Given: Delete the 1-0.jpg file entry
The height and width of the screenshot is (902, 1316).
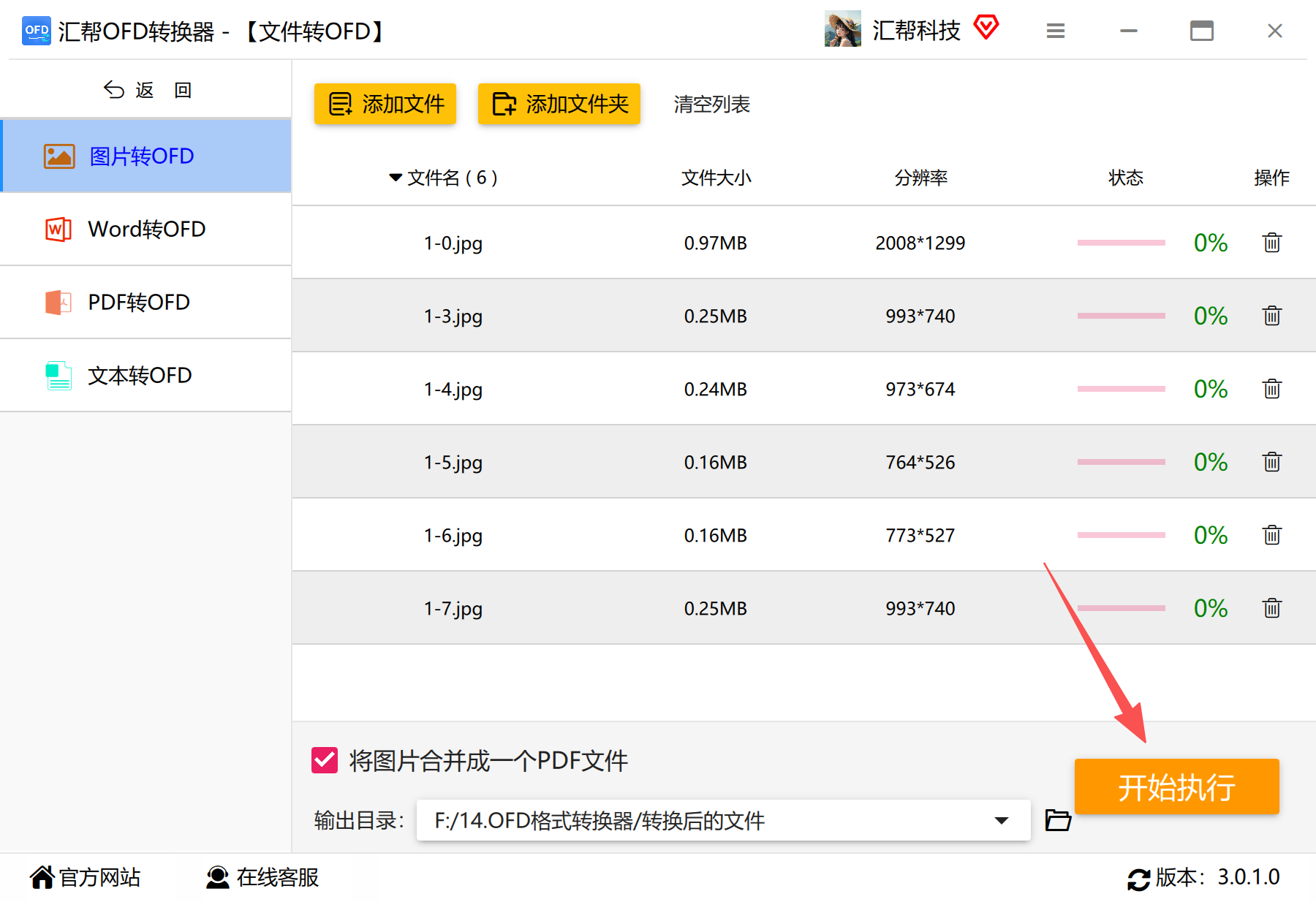Looking at the screenshot, I should 1271,243.
